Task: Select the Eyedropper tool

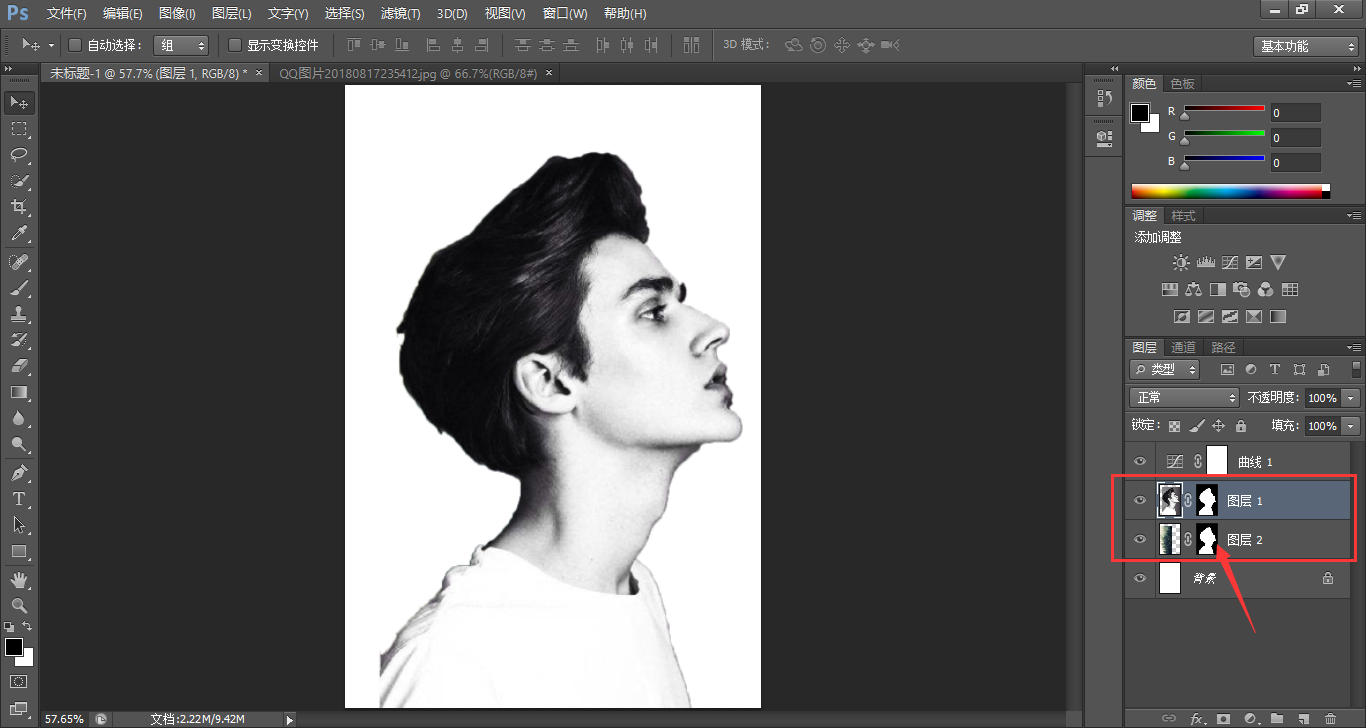Action: coord(18,234)
